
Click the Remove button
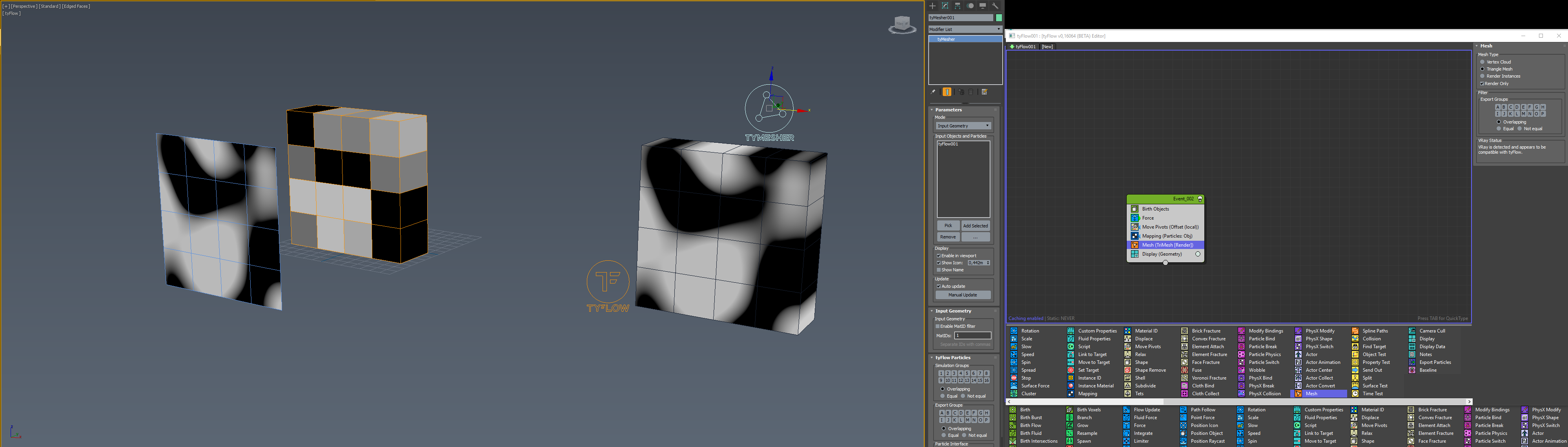click(x=948, y=236)
